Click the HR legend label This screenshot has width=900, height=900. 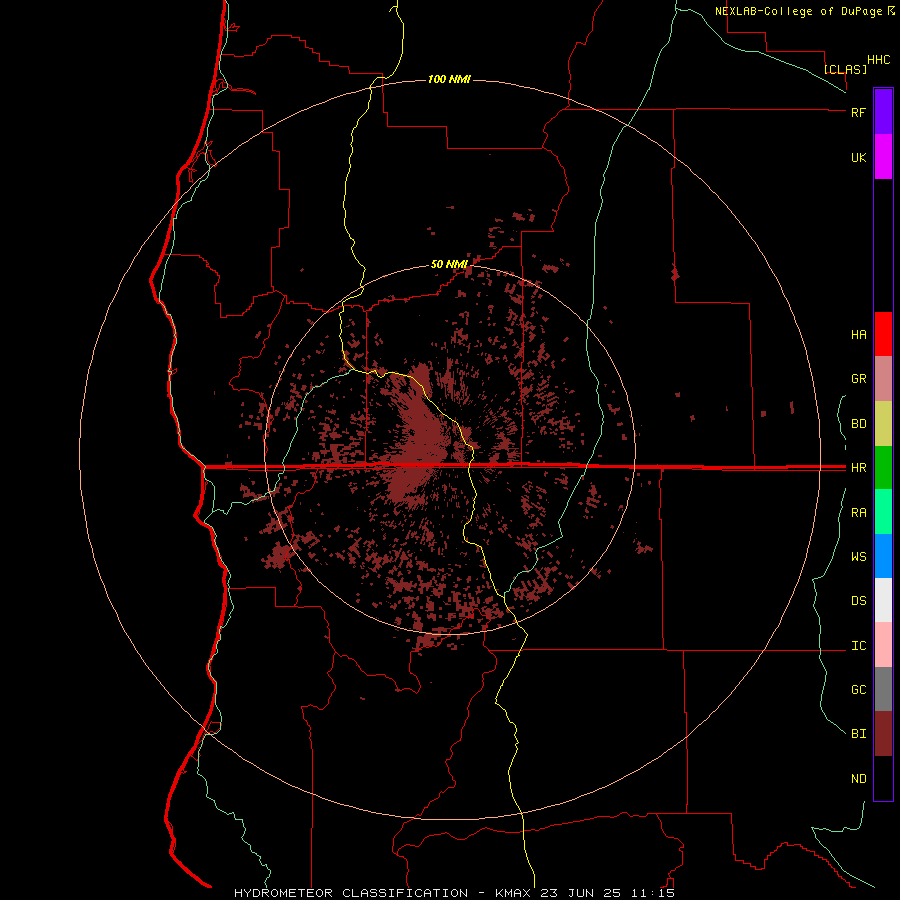point(858,468)
